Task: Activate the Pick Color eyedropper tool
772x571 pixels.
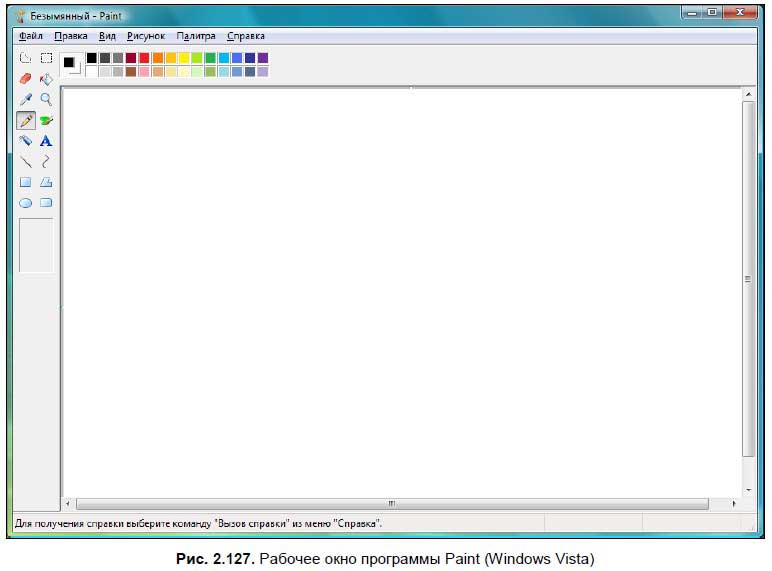Action: coord(26,99)
